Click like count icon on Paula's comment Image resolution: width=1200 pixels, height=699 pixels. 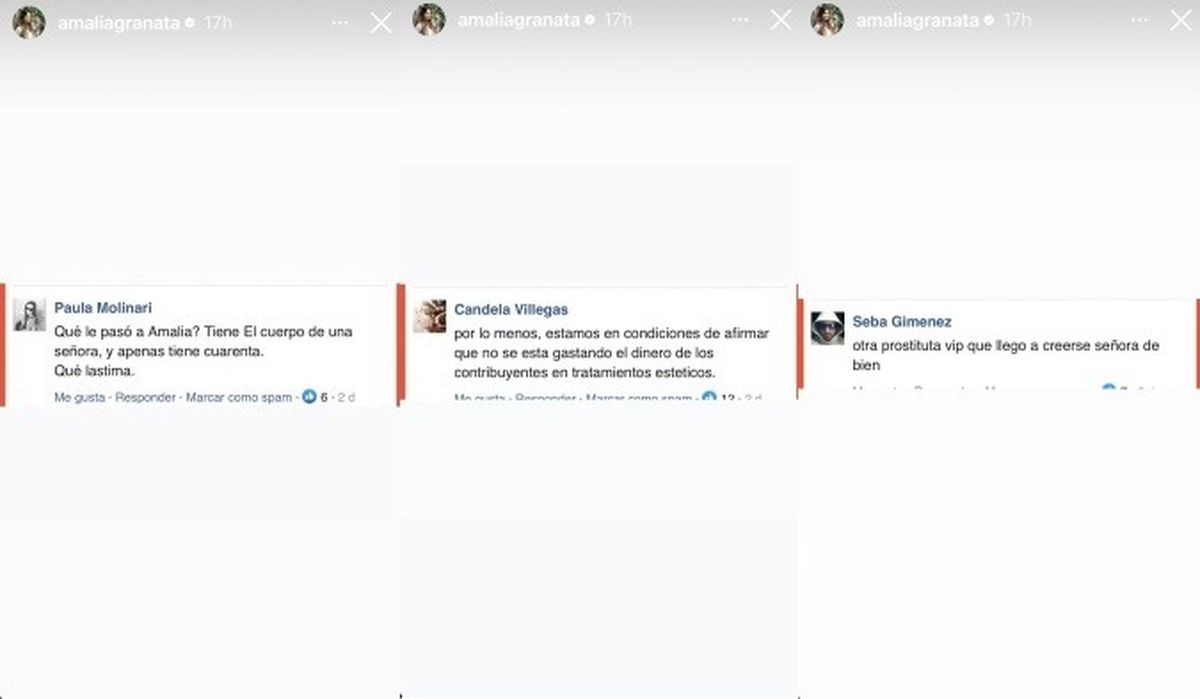(309, 397)
